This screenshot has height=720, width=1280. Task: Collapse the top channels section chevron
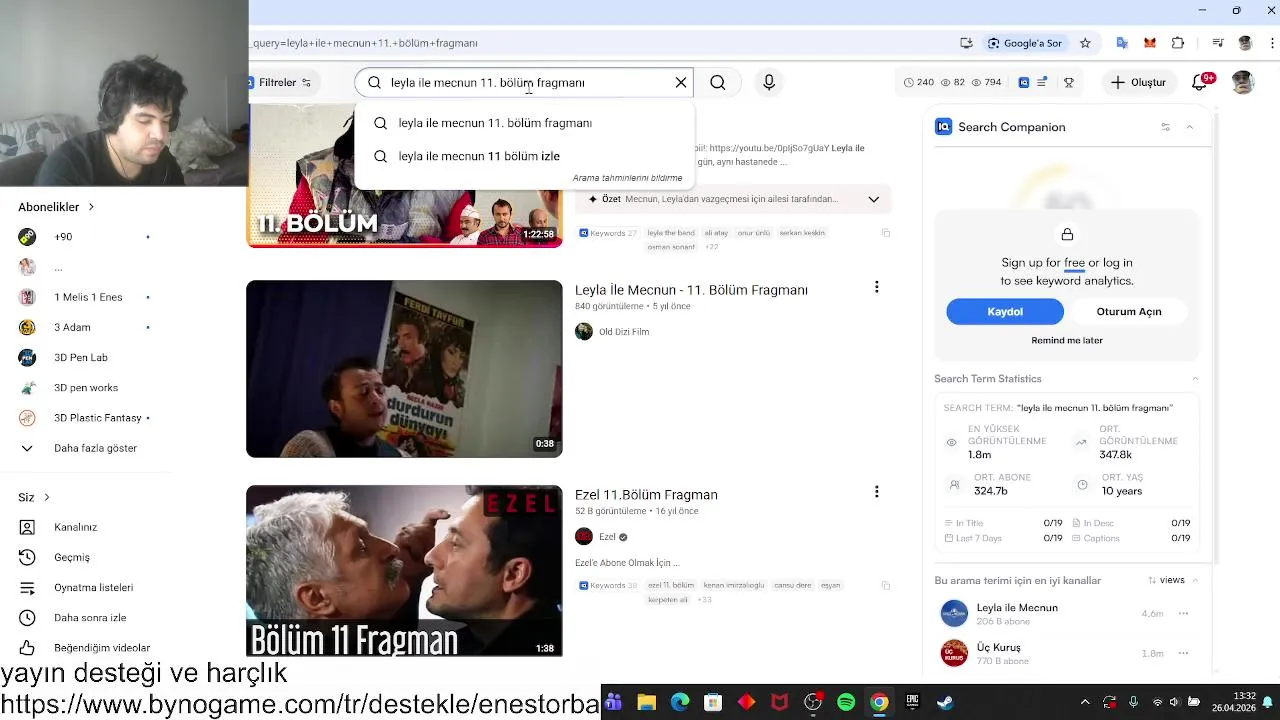[x=1195, y=580]
